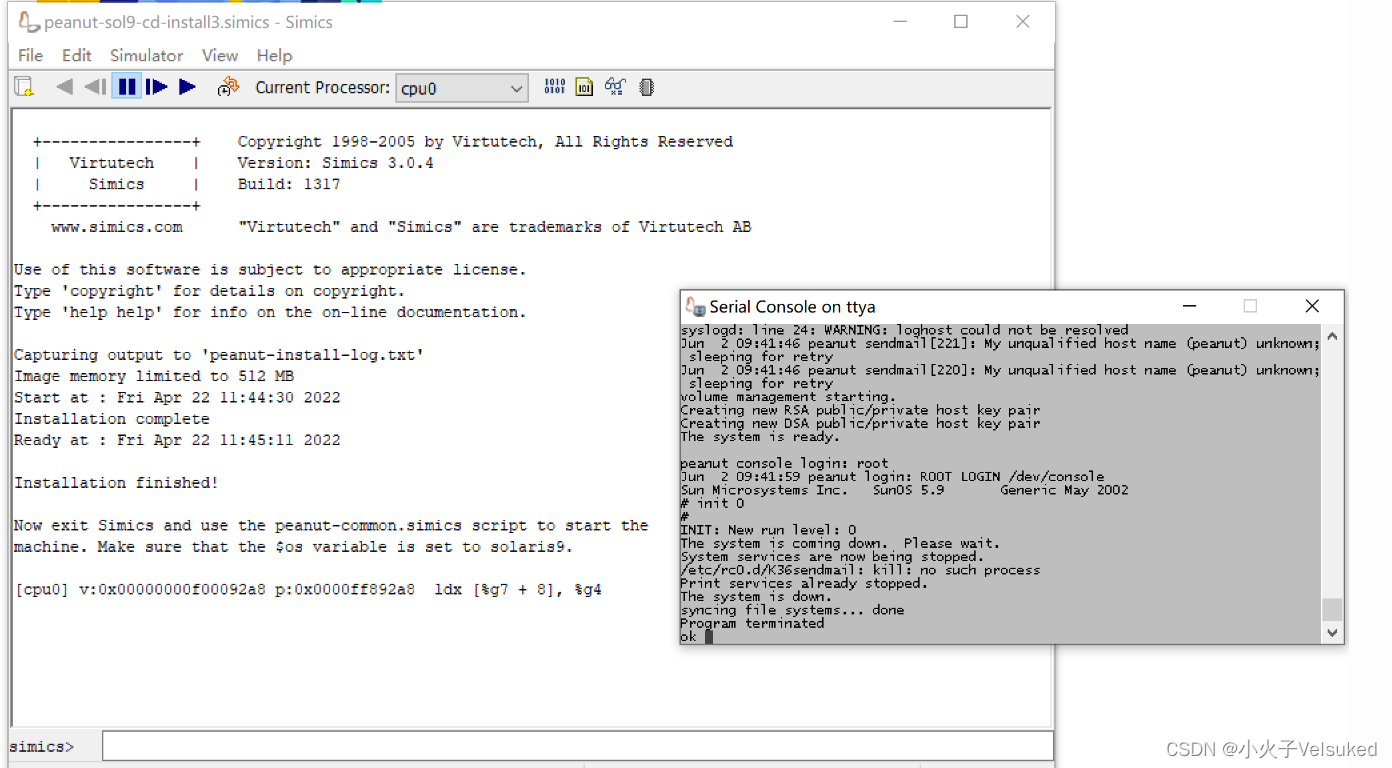Open the Help menu

(274, 55)
